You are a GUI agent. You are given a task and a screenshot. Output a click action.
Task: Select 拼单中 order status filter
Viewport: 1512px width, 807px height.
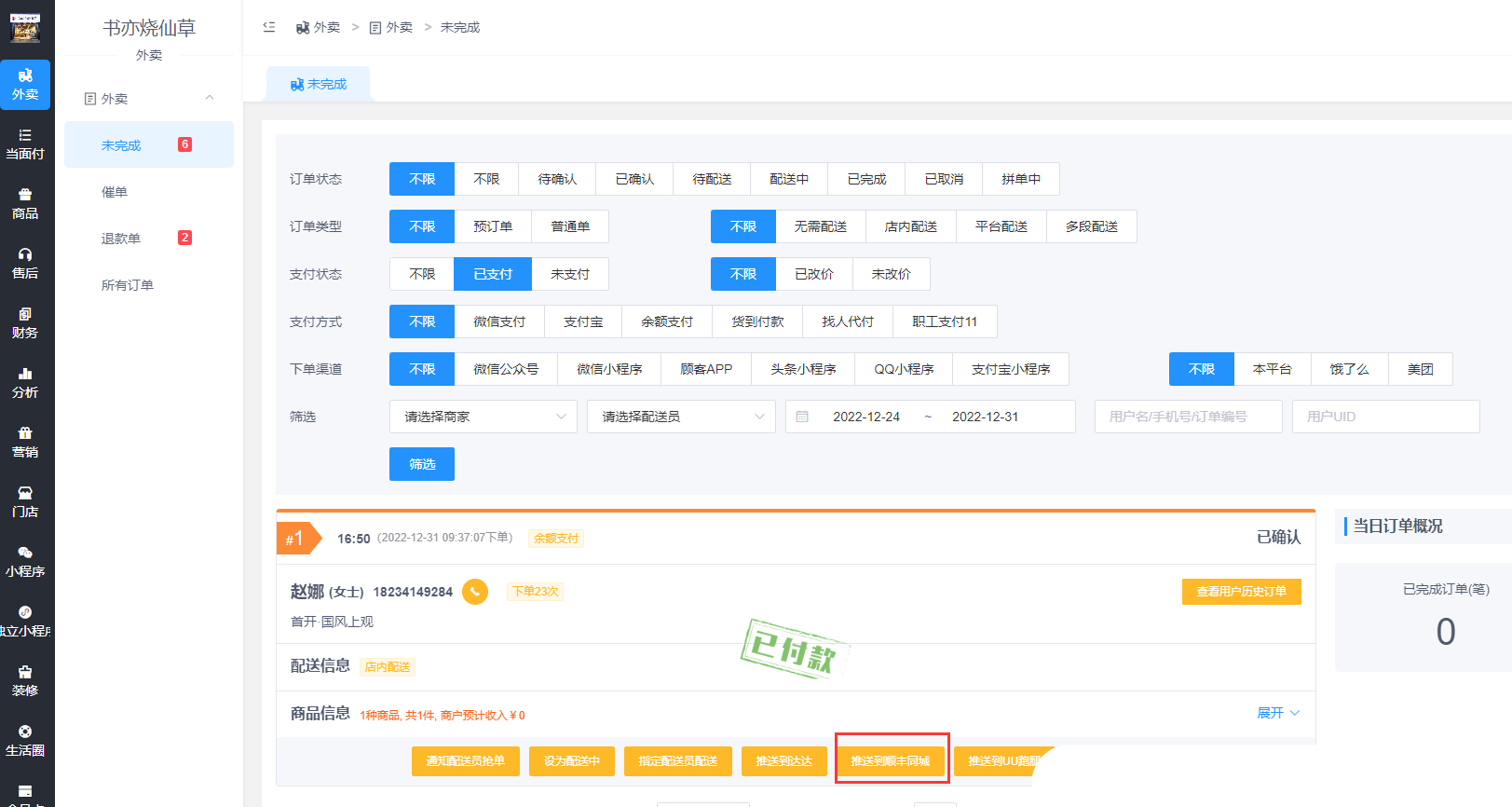coord(1021,179)
